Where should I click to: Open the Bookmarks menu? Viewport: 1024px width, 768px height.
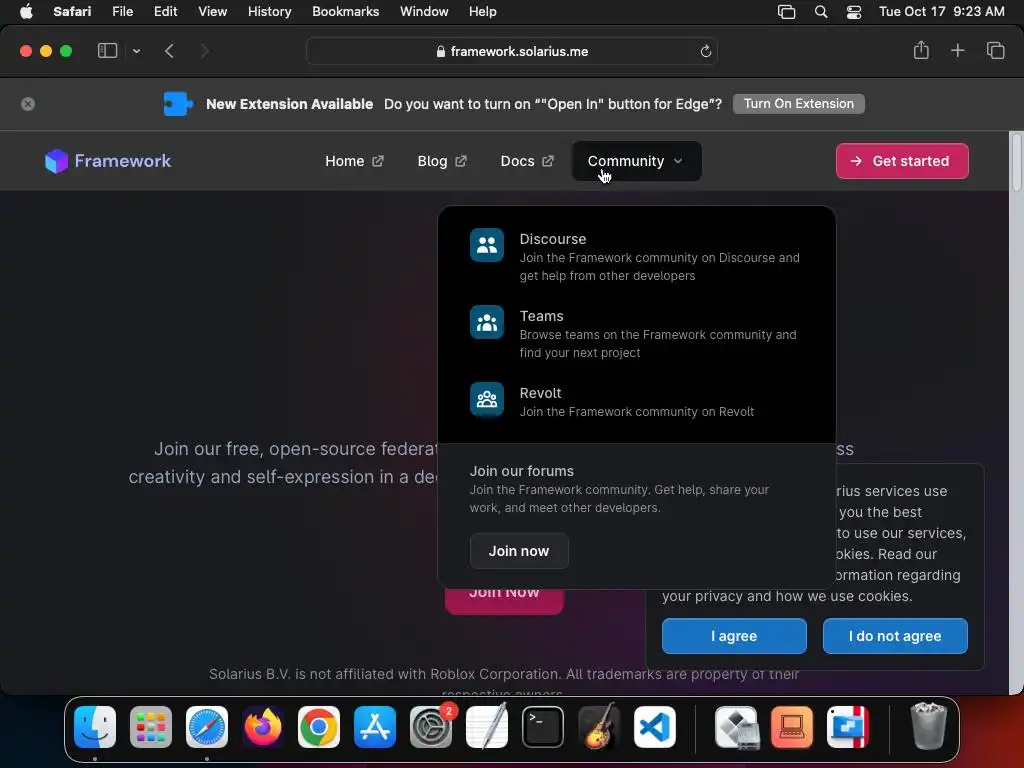[x=345, y=12]
